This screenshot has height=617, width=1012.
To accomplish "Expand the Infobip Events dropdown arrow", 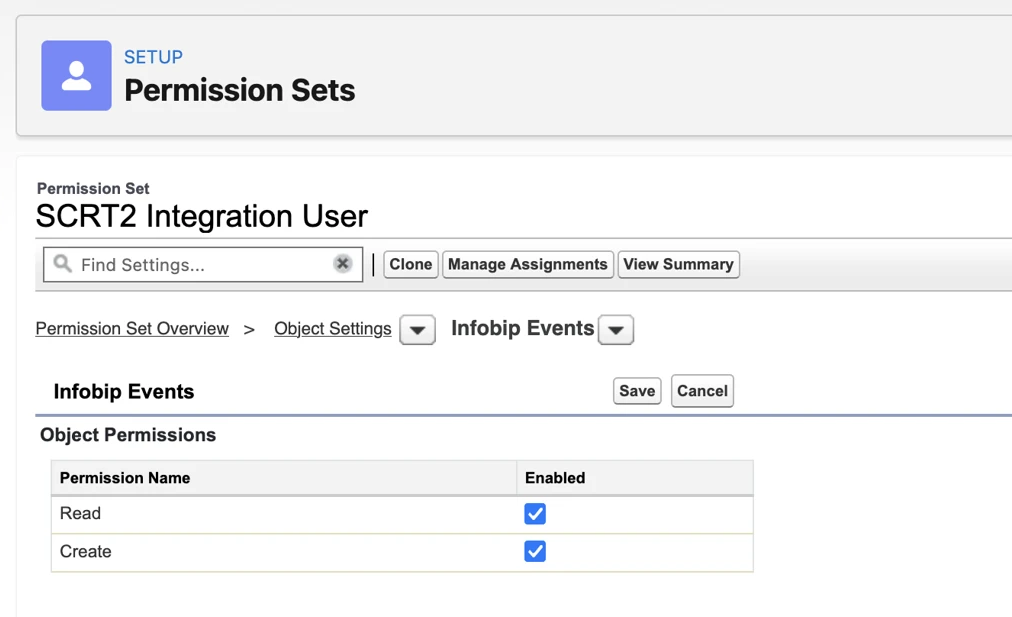I will (x=616, y=330).
